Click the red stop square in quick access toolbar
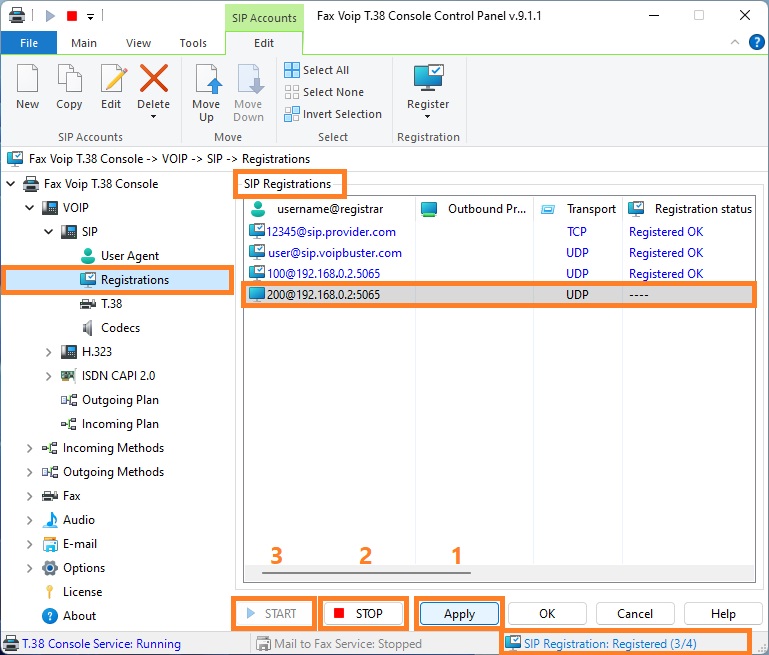Screen dimensions: 769x655 point(72,16)
